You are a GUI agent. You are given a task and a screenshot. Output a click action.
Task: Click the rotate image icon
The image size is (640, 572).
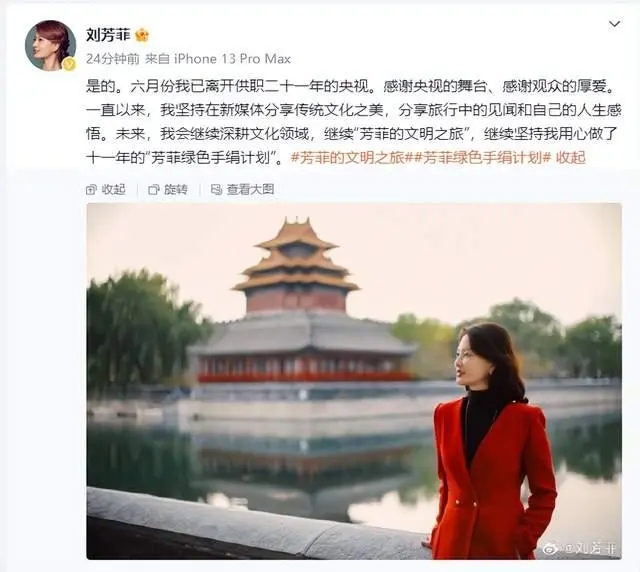coord(154,189)
